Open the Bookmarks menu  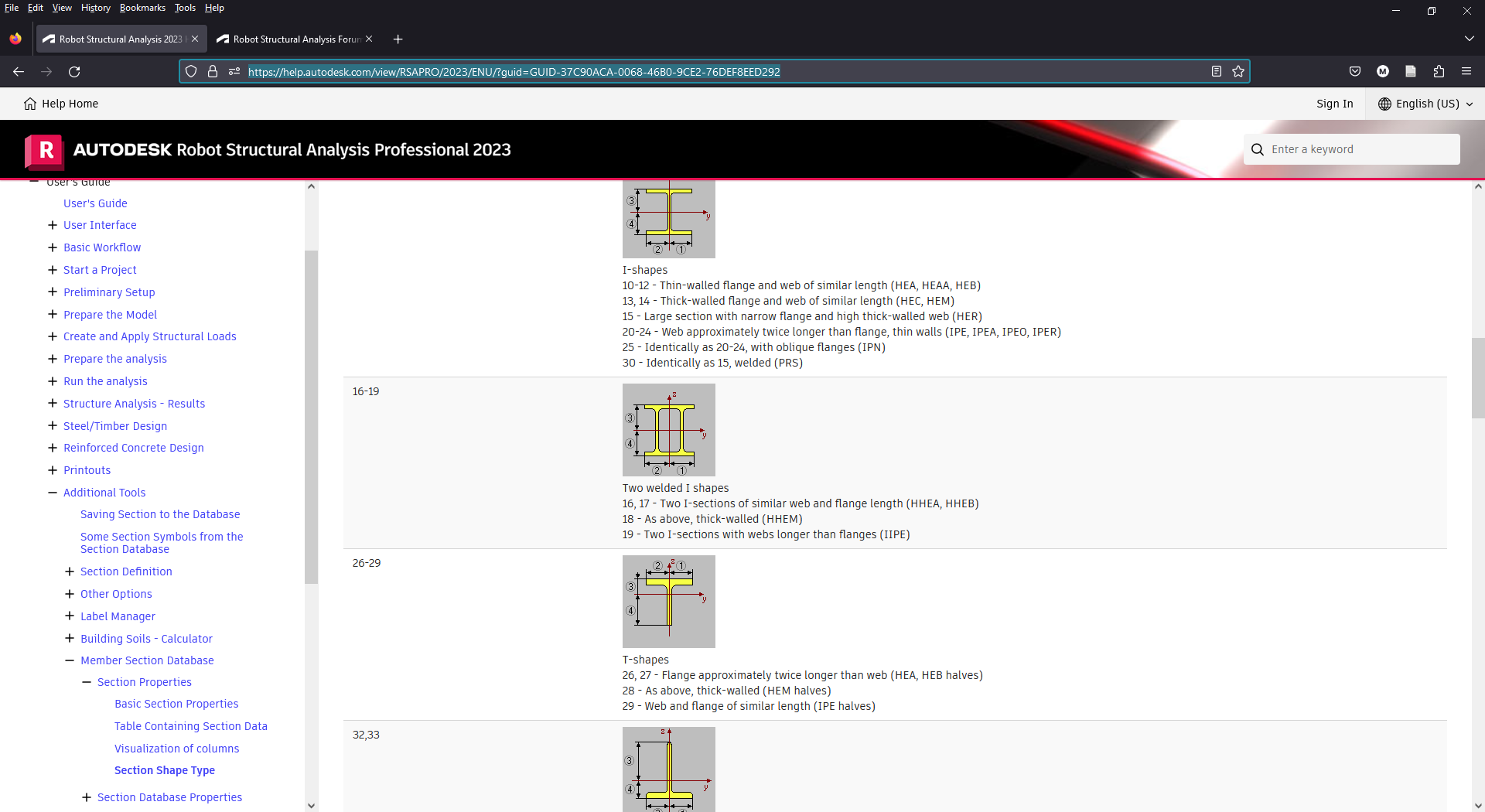tap(142, 8)
